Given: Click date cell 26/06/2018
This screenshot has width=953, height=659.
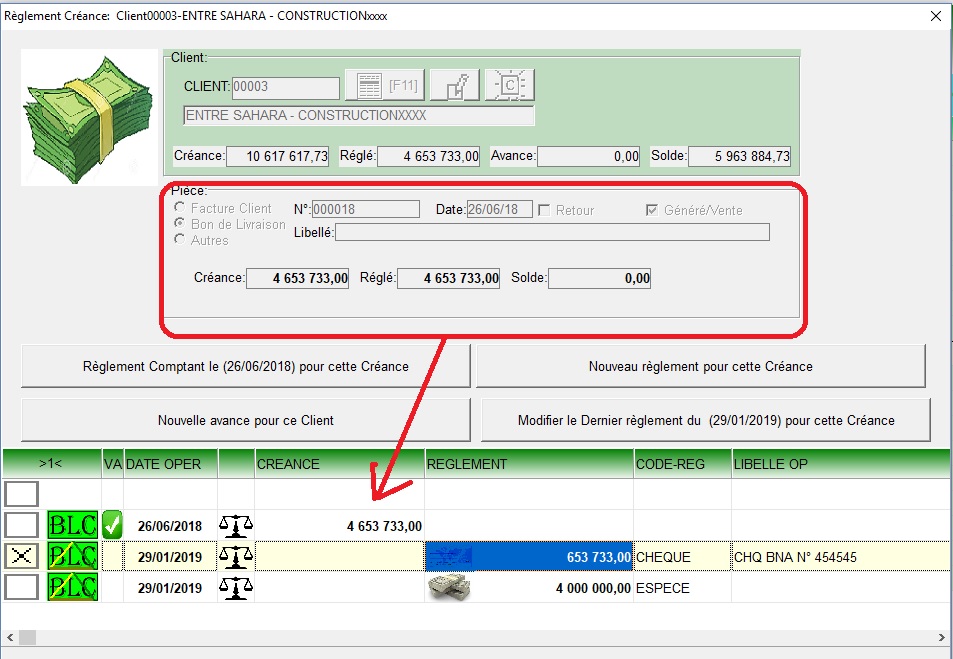Looking at the screenshot, I should (x=170, y=526).
